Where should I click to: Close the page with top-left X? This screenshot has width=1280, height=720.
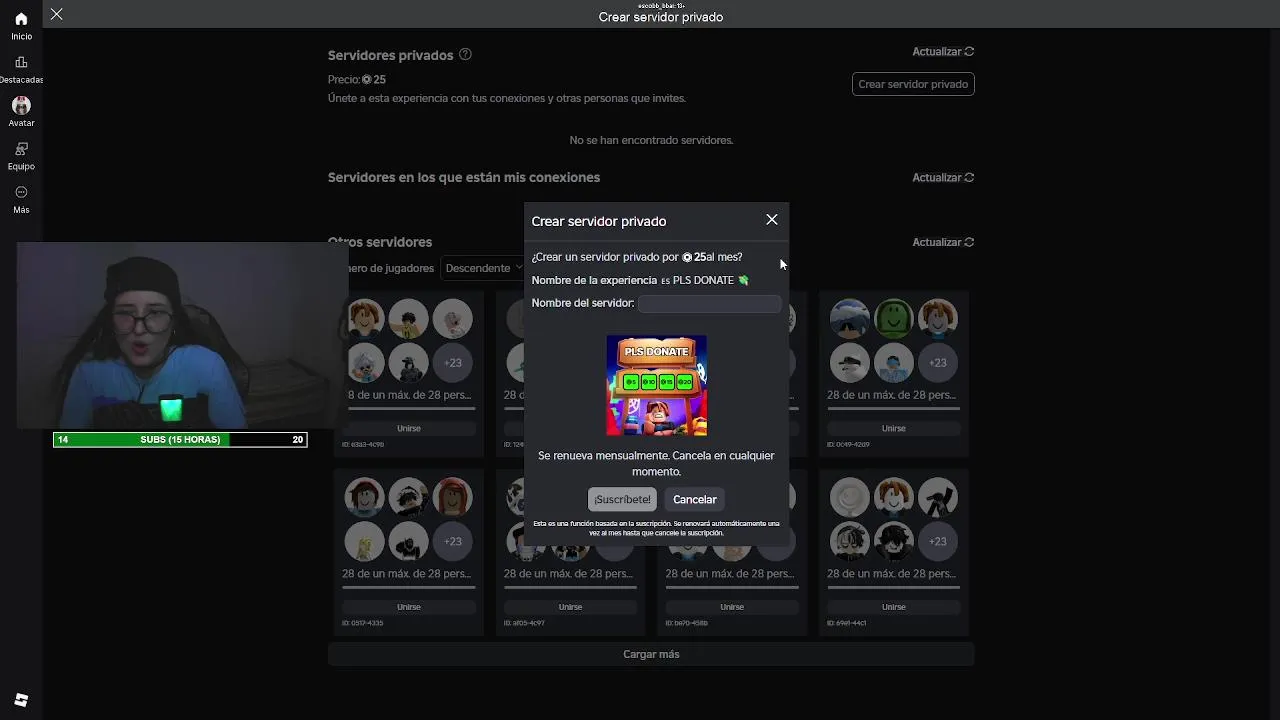(57, 14)
